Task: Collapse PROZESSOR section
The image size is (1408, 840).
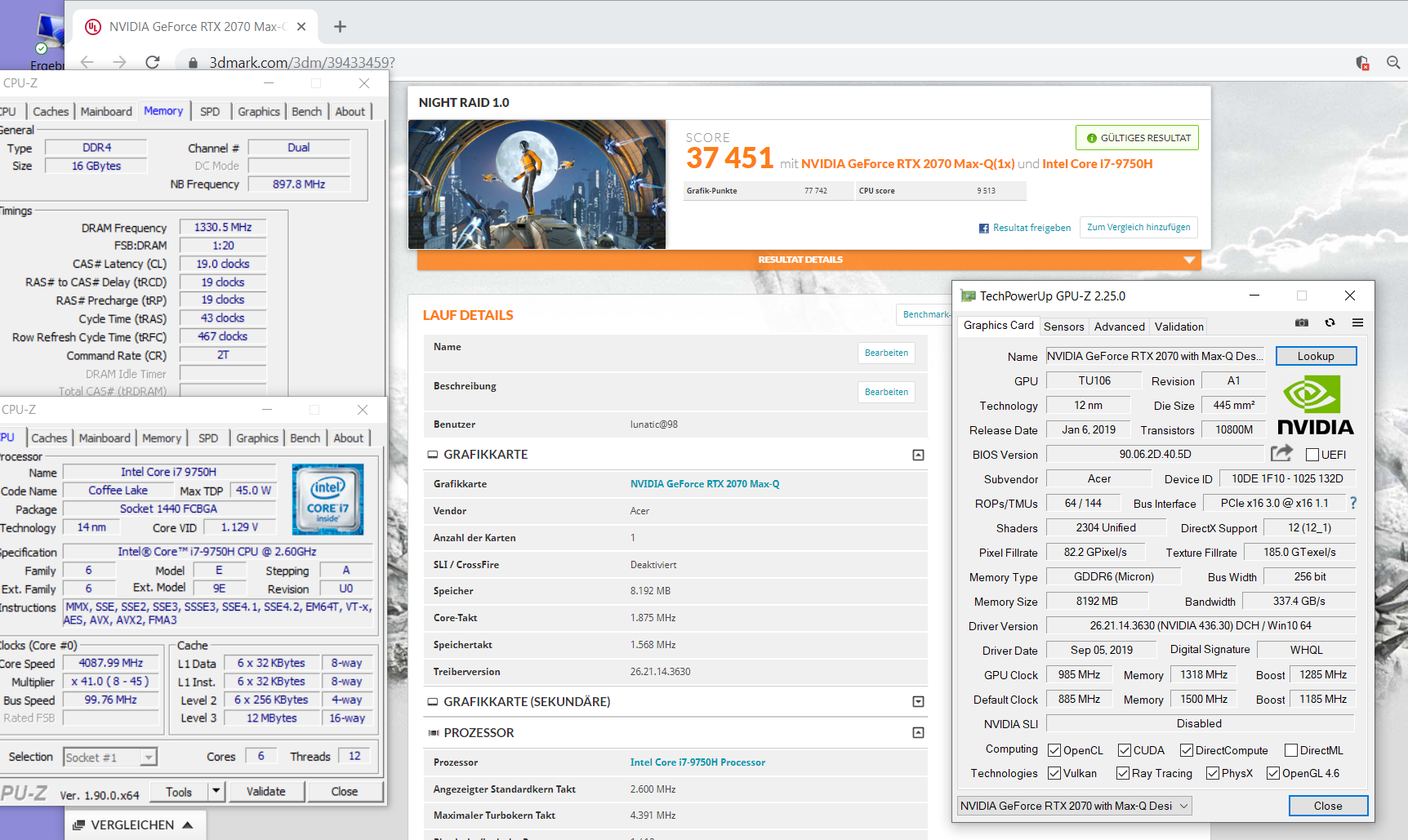Action: point(918,733)
